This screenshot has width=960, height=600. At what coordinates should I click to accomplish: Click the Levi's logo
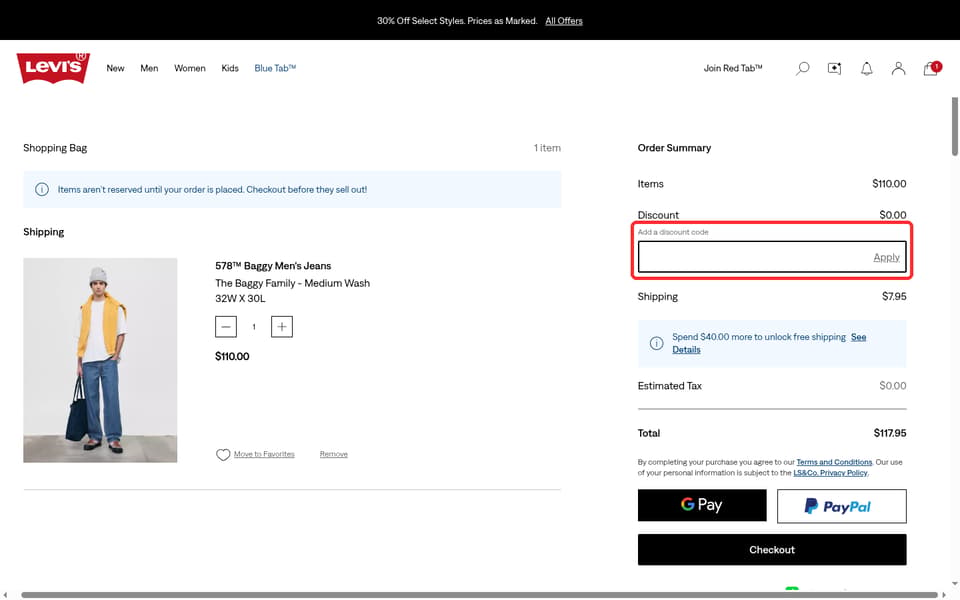[x=53, y=67]
